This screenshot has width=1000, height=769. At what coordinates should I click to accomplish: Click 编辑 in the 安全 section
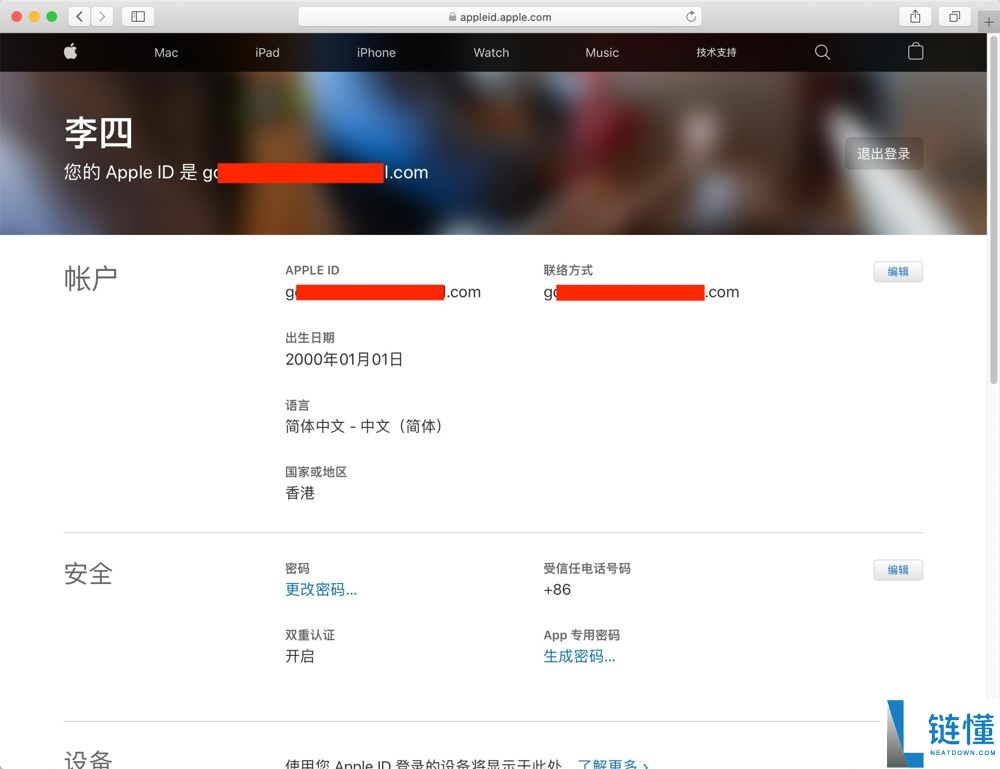coord(897,569)
